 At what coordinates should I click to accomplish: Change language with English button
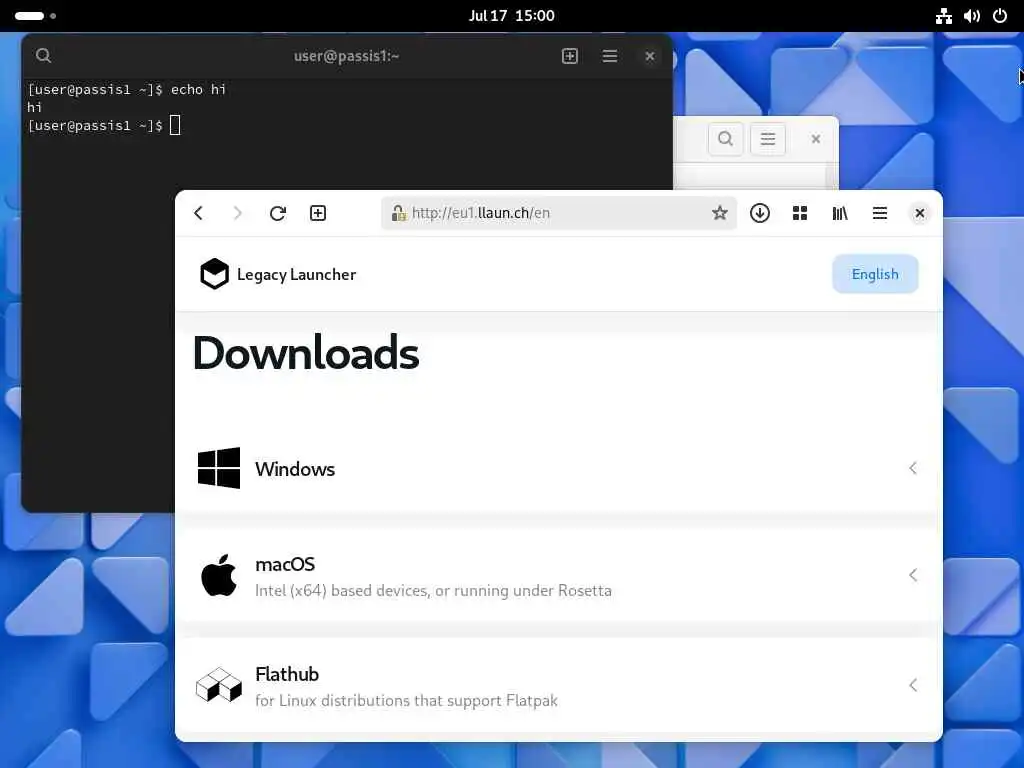pyautogui.click(x=875, y=274)
